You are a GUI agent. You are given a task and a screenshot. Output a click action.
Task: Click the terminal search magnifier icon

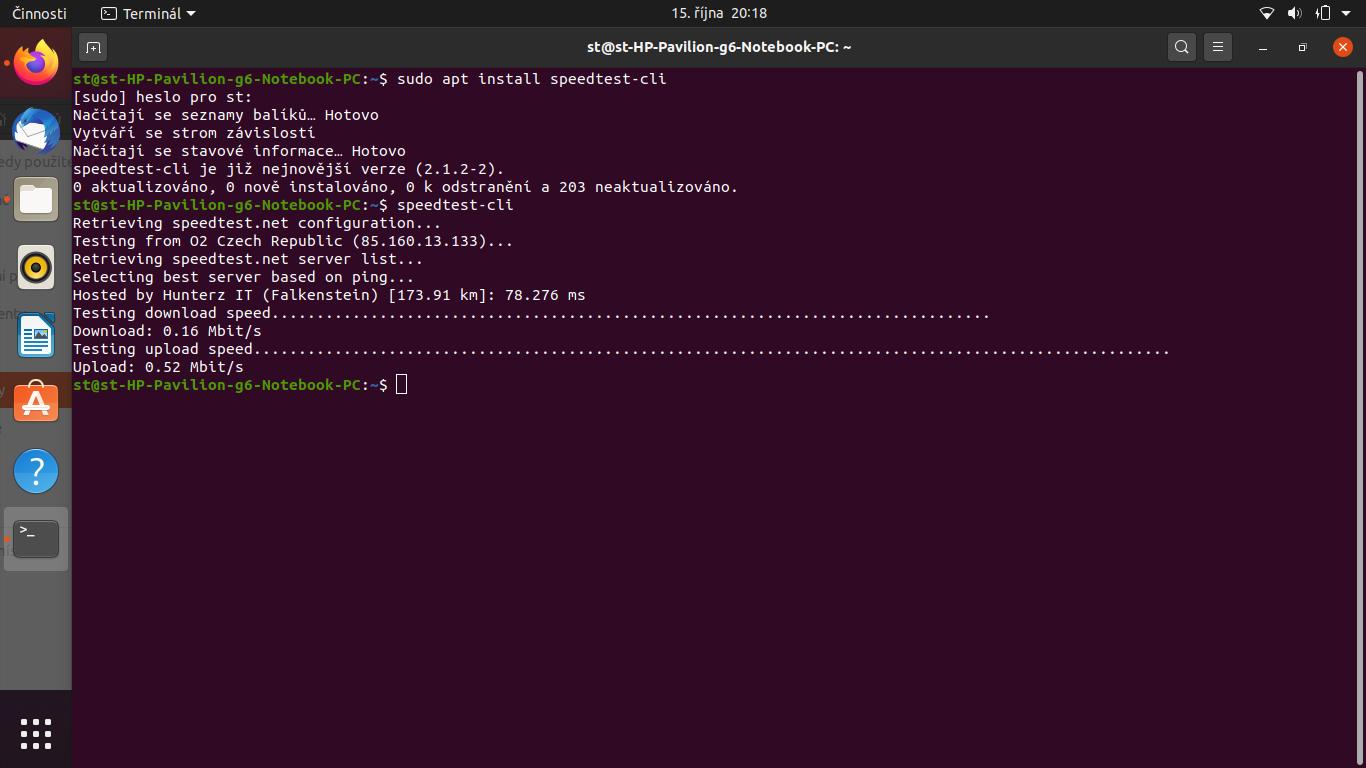tap(1181, 47)
